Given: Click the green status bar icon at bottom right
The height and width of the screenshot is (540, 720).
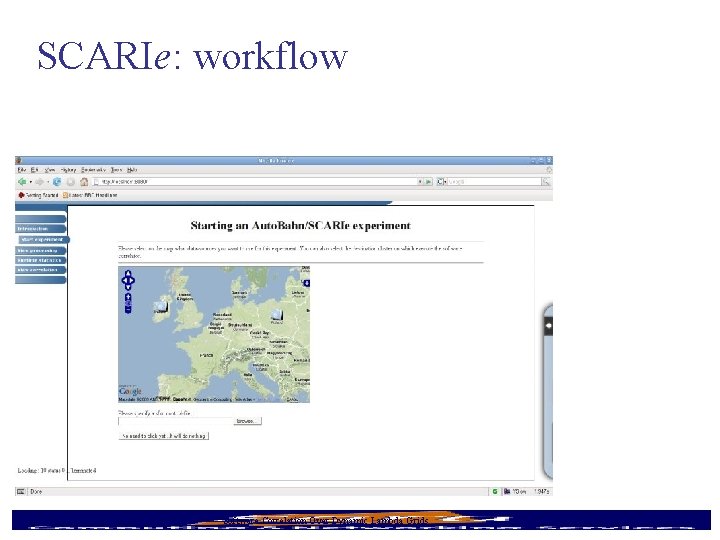Looking at the screenshot, I should click(x=495, y=491).
